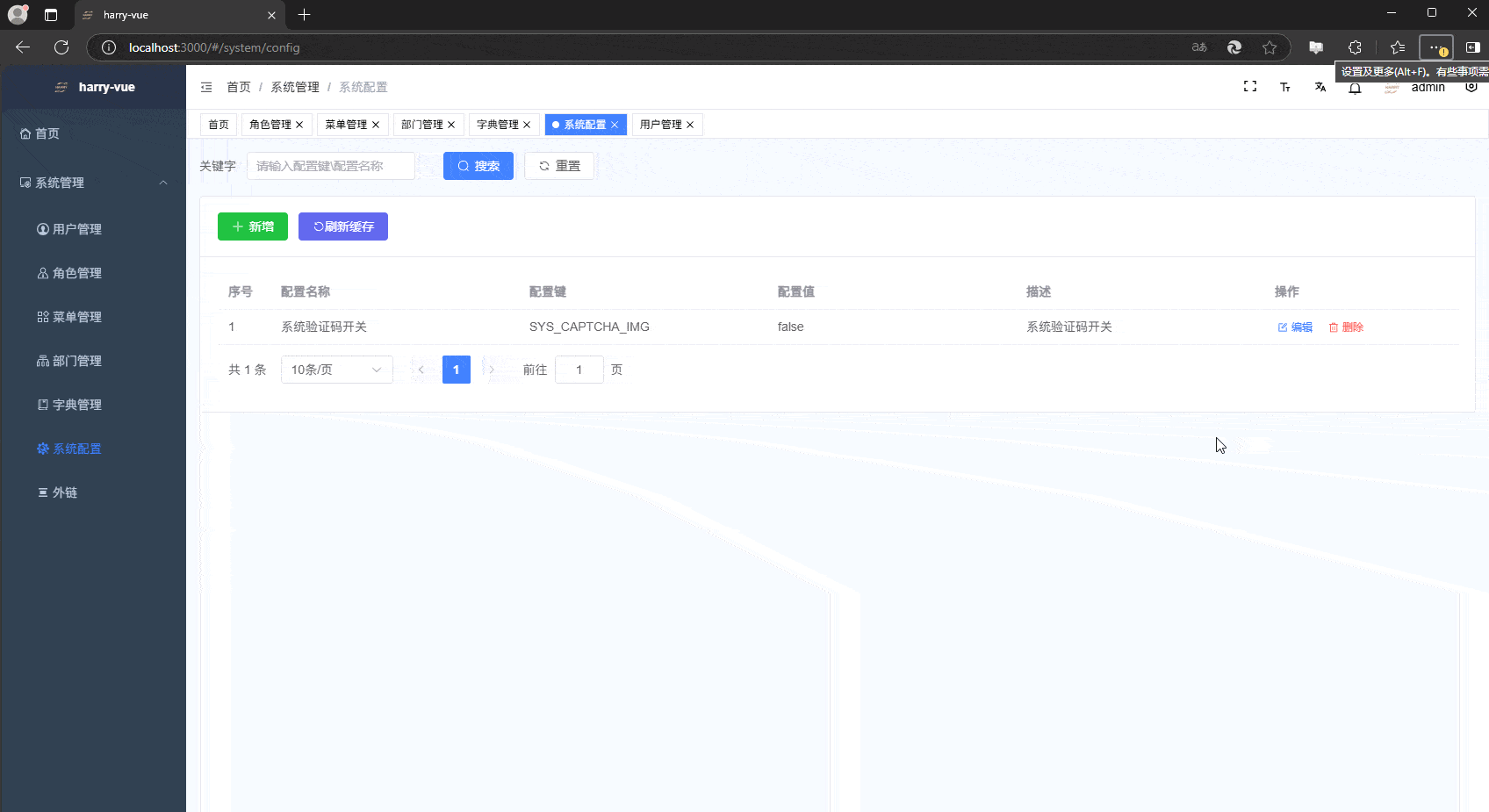Delete the 系统验证码开关 row
Image resolution: width=1489 pixels, height=812 pixels.
(x=1346, y=327)
